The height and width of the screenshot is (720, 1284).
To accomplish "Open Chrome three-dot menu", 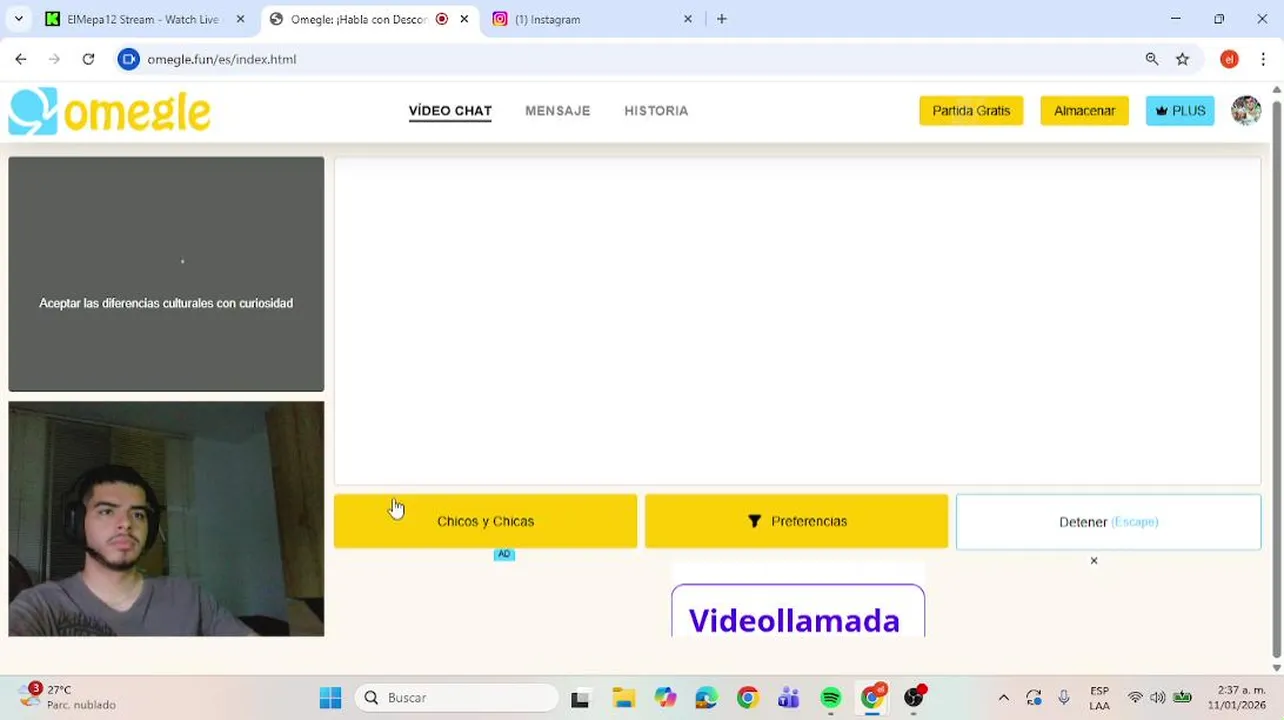I will (x=1263, y=59).
